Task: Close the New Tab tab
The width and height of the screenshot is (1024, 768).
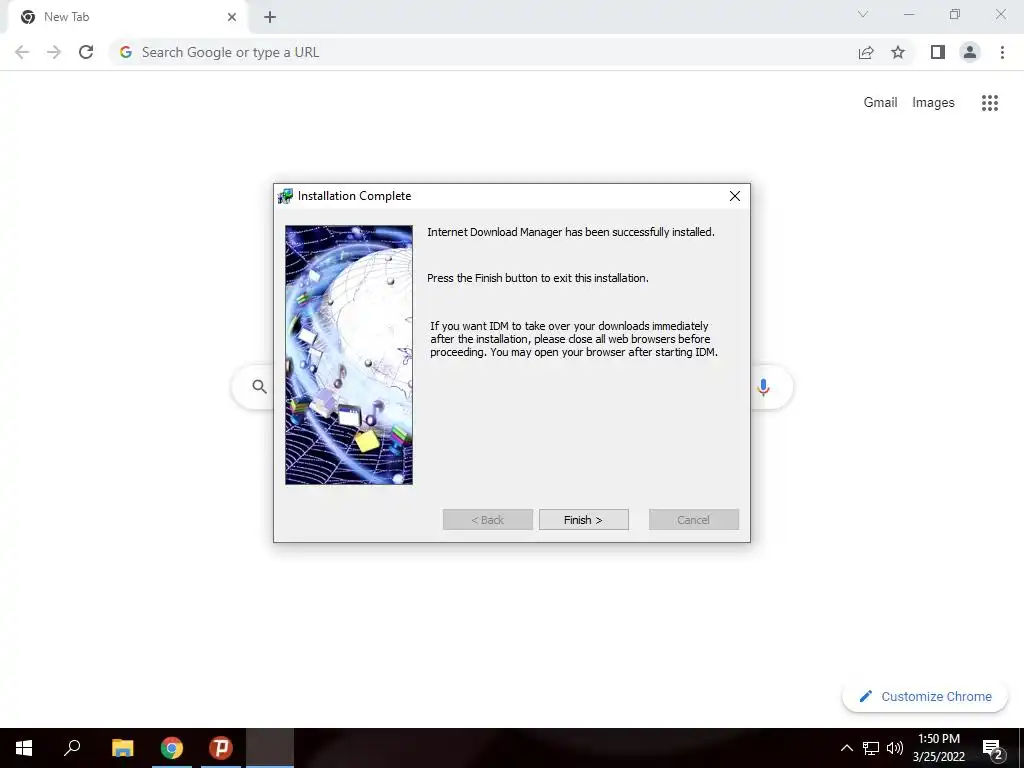Action: (232, 17)
